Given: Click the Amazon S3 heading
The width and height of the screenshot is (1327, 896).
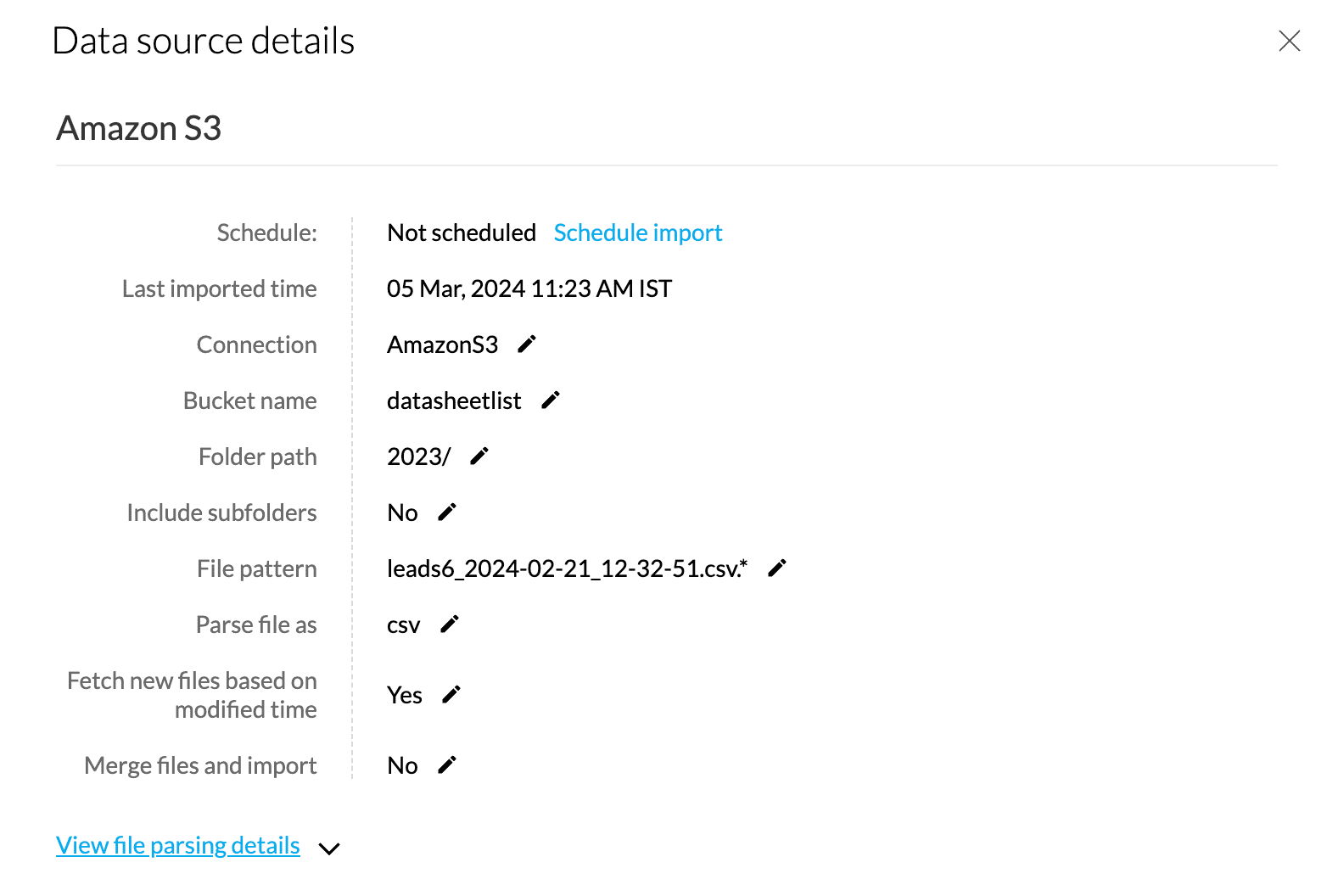Looking at the screenshot, I should [139, 128].
